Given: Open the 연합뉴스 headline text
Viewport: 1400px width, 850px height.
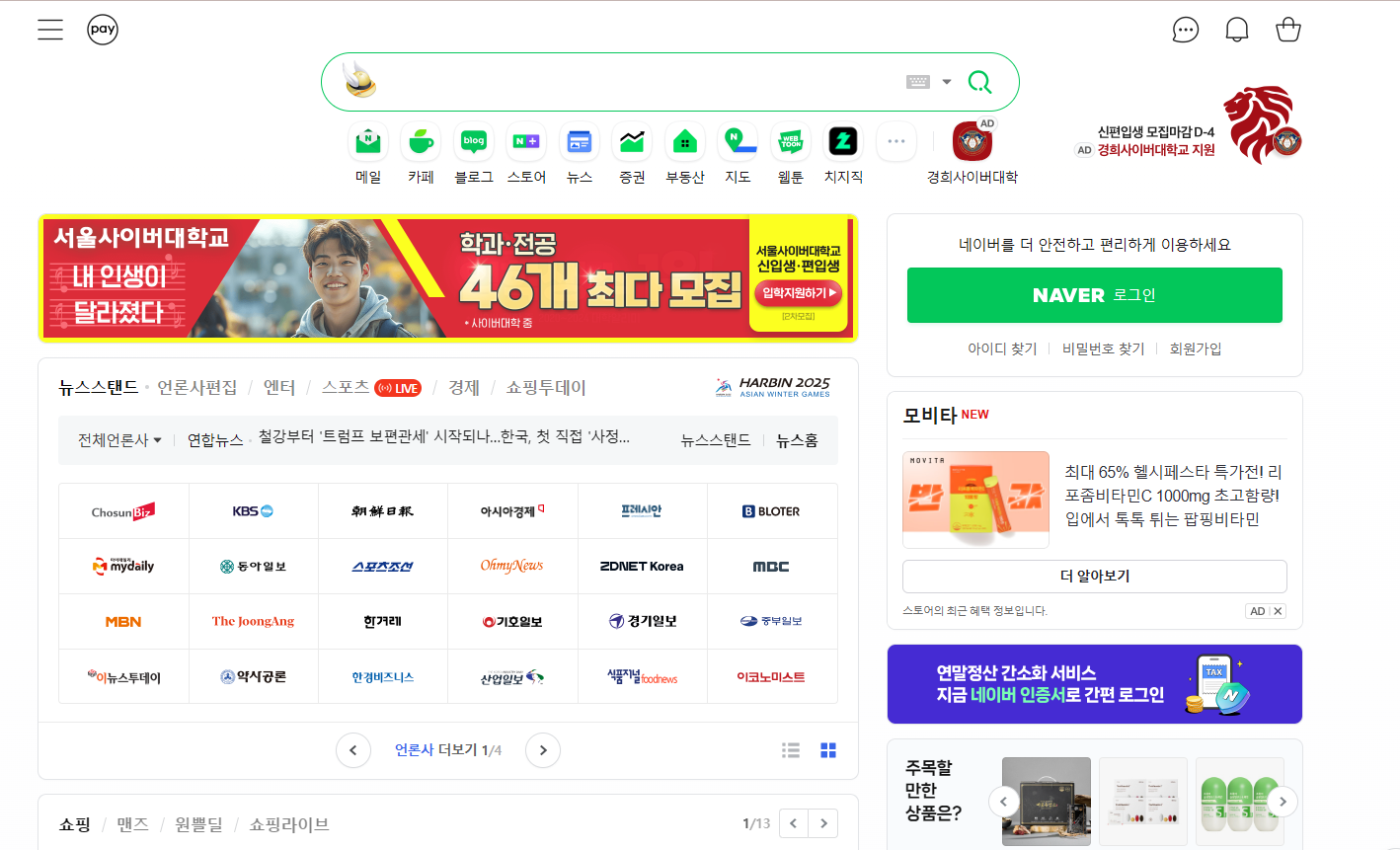Looking at the screenshot, I should [x=444, y=436].
